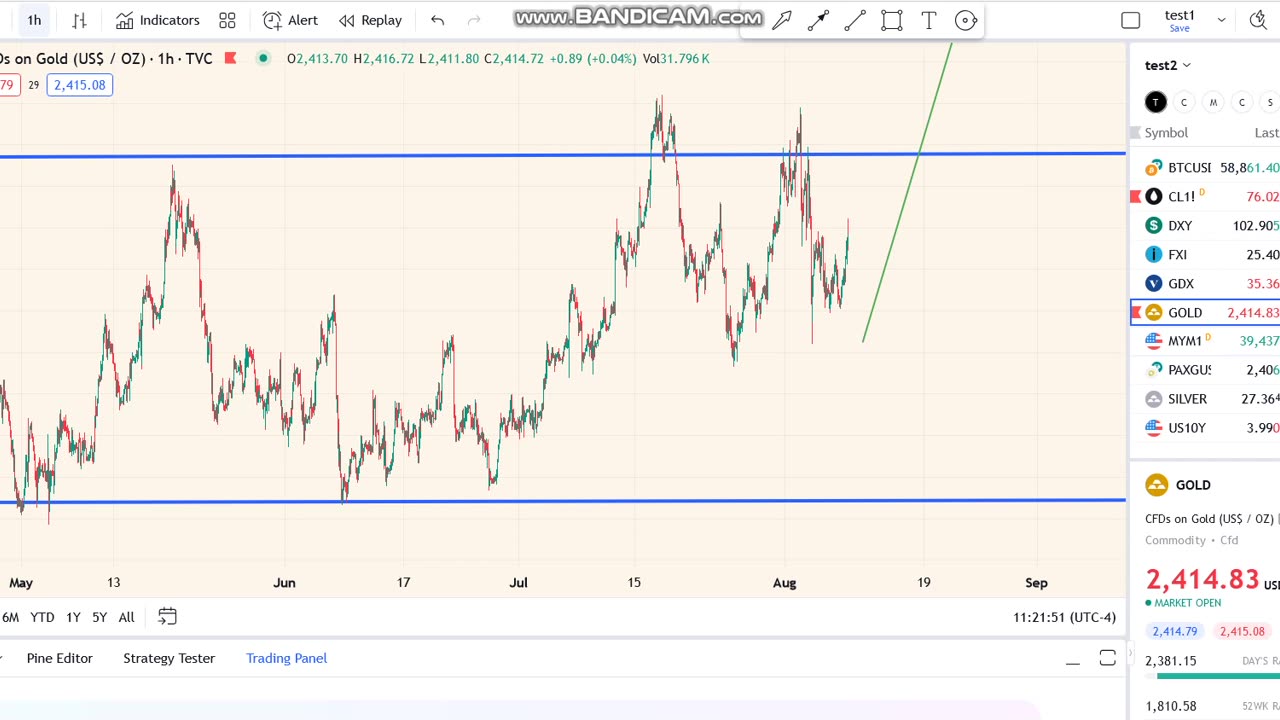Set chart range to 1Y
1280x720 pixels.
click(73, 617)
